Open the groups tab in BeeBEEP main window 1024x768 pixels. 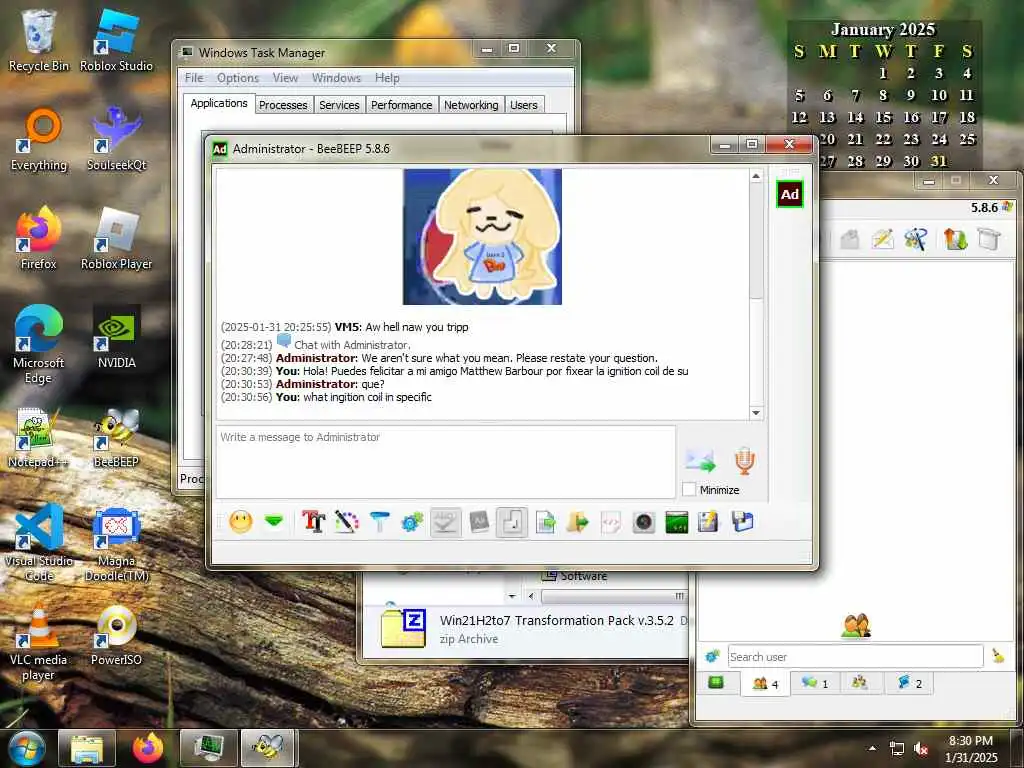click(x=859, y=683)
